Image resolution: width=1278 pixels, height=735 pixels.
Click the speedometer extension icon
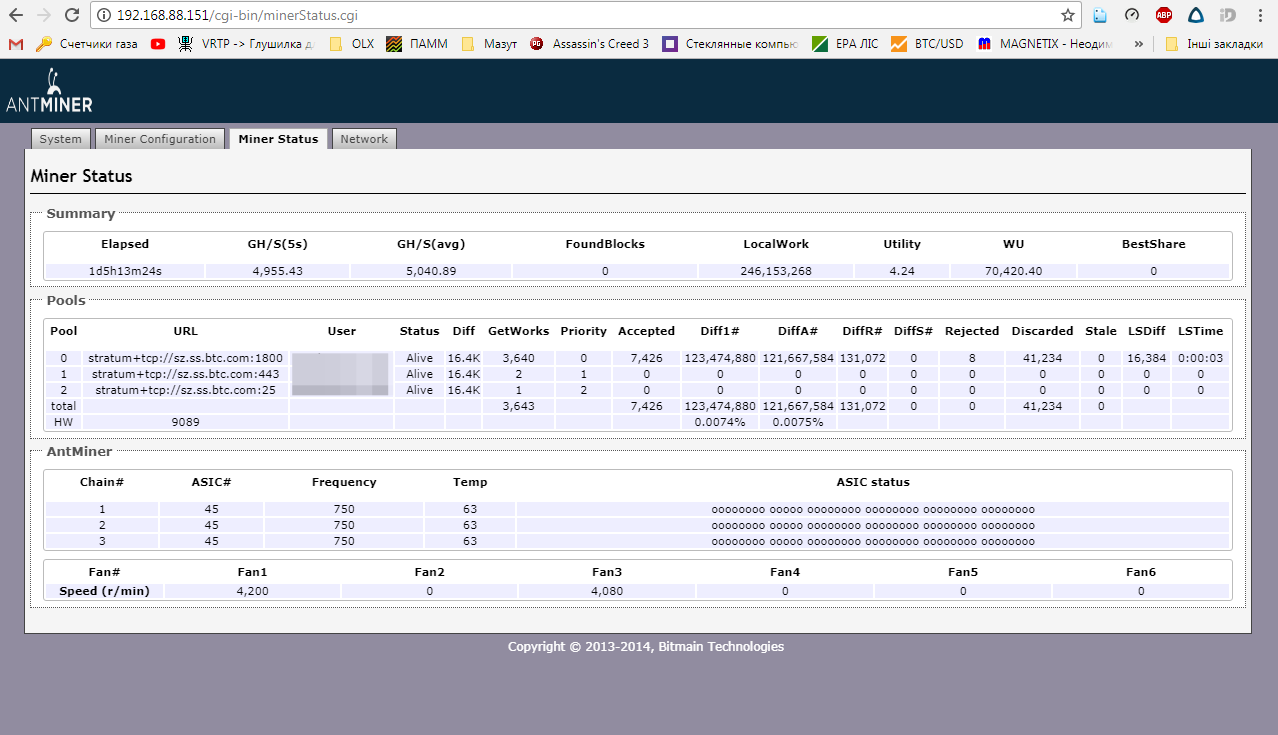coord(1132,15)
